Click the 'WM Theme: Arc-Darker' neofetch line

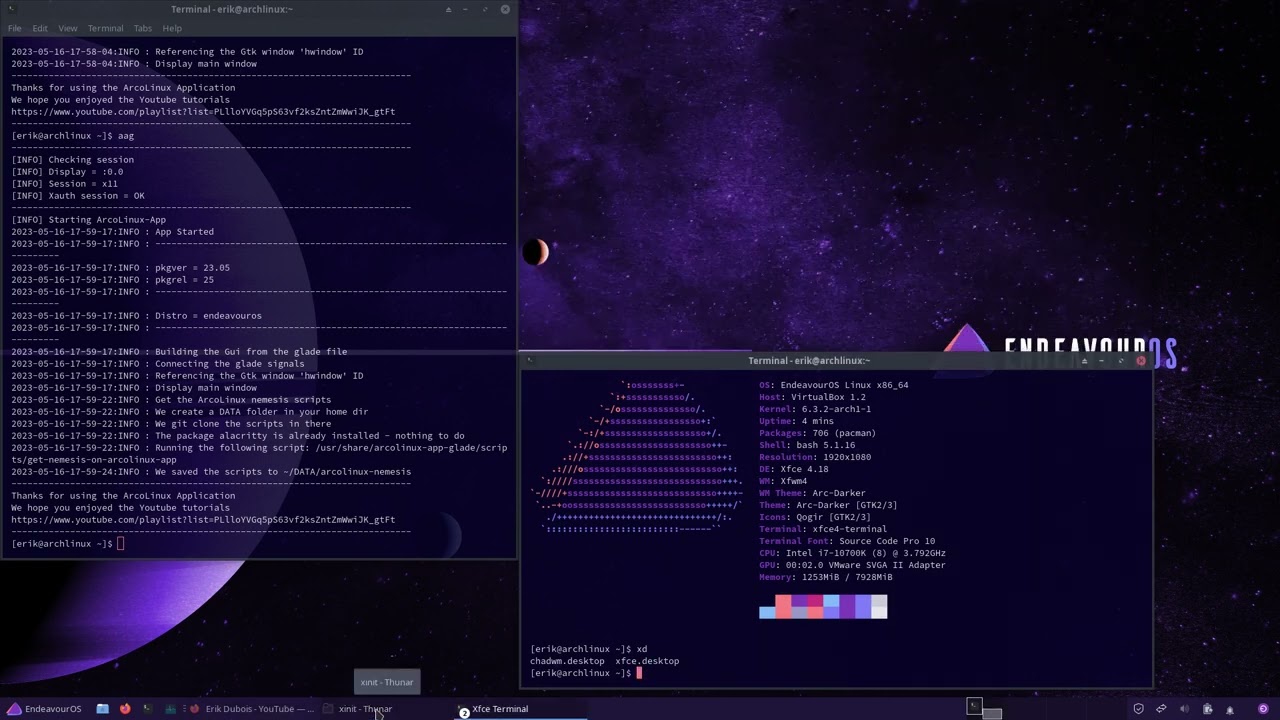(x=813, y=493)
